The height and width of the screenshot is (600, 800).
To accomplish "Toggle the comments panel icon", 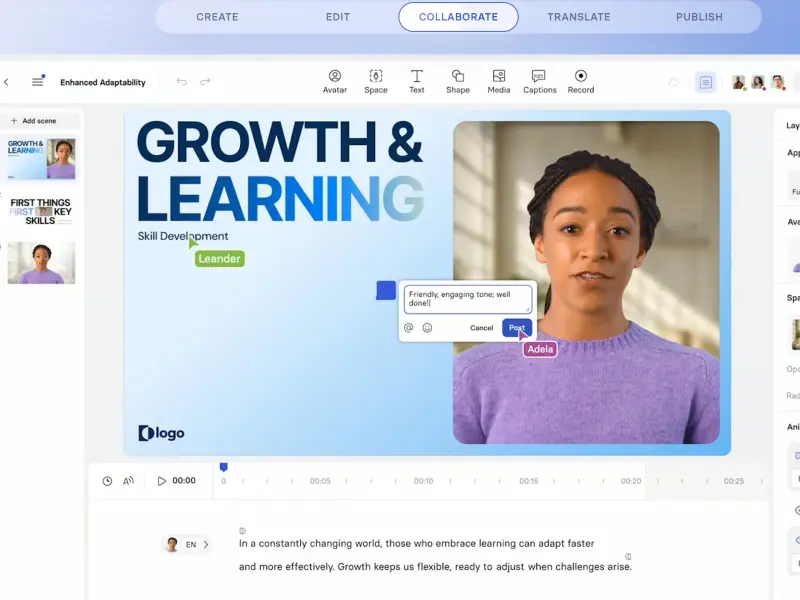I will pos(706,82).
